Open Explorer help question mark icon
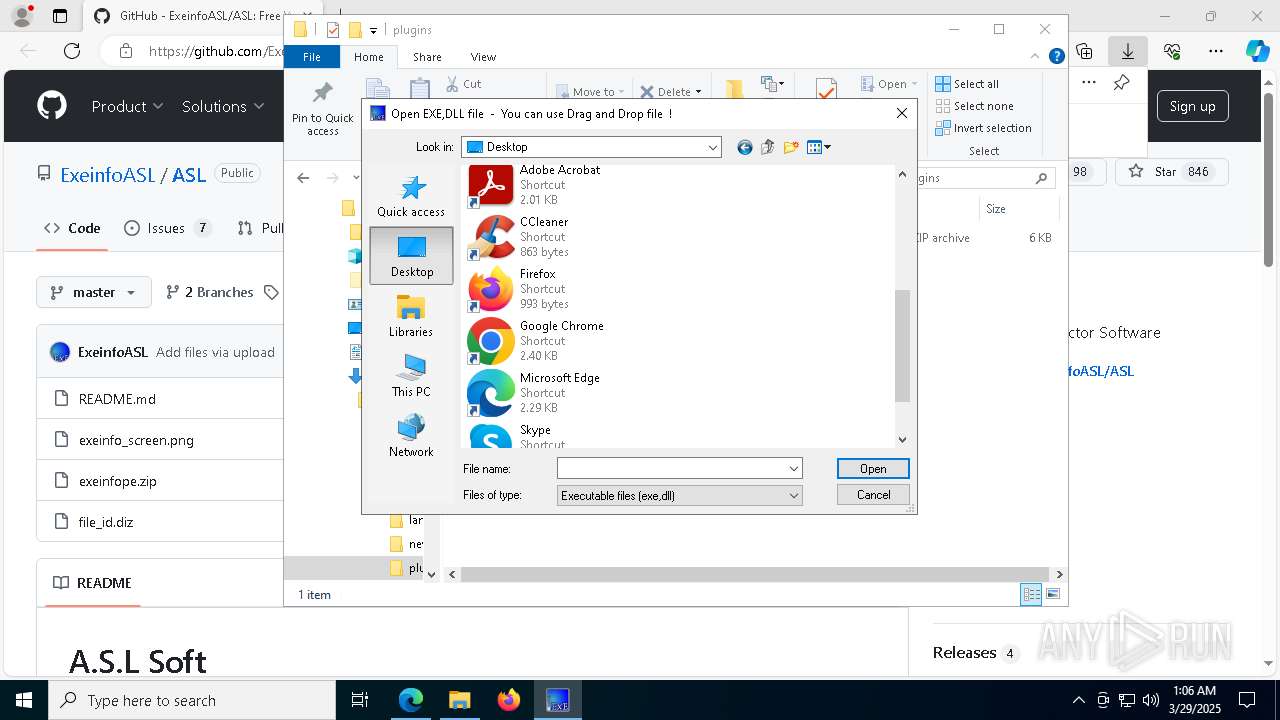Screen dimensions: 1280x720 [1056, 57]
